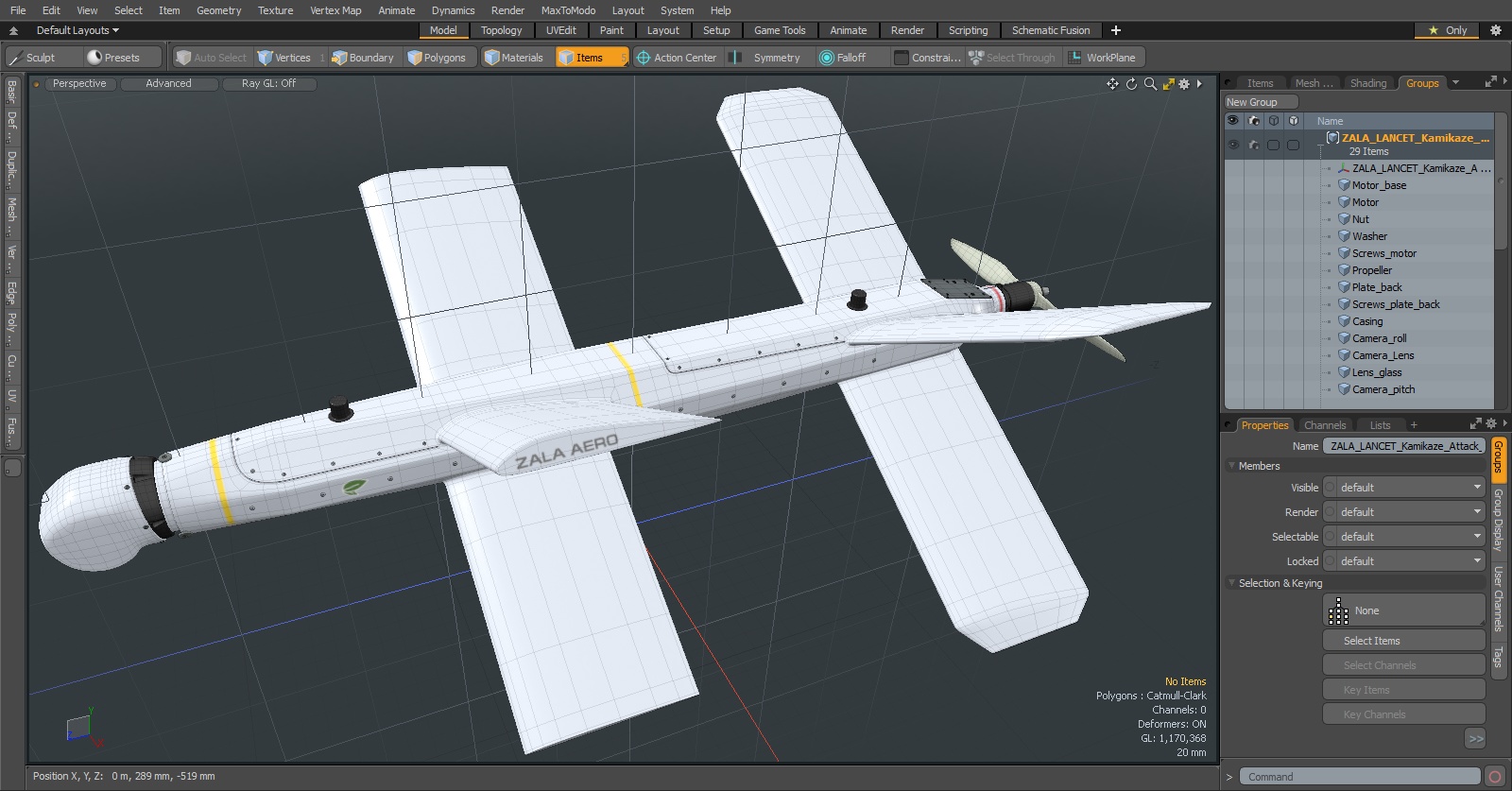Click the yellow maximize viewport arrows icon
The height and width of the screenshot is (791, 1512).
pyautogui.click(x=1168, y=84)
